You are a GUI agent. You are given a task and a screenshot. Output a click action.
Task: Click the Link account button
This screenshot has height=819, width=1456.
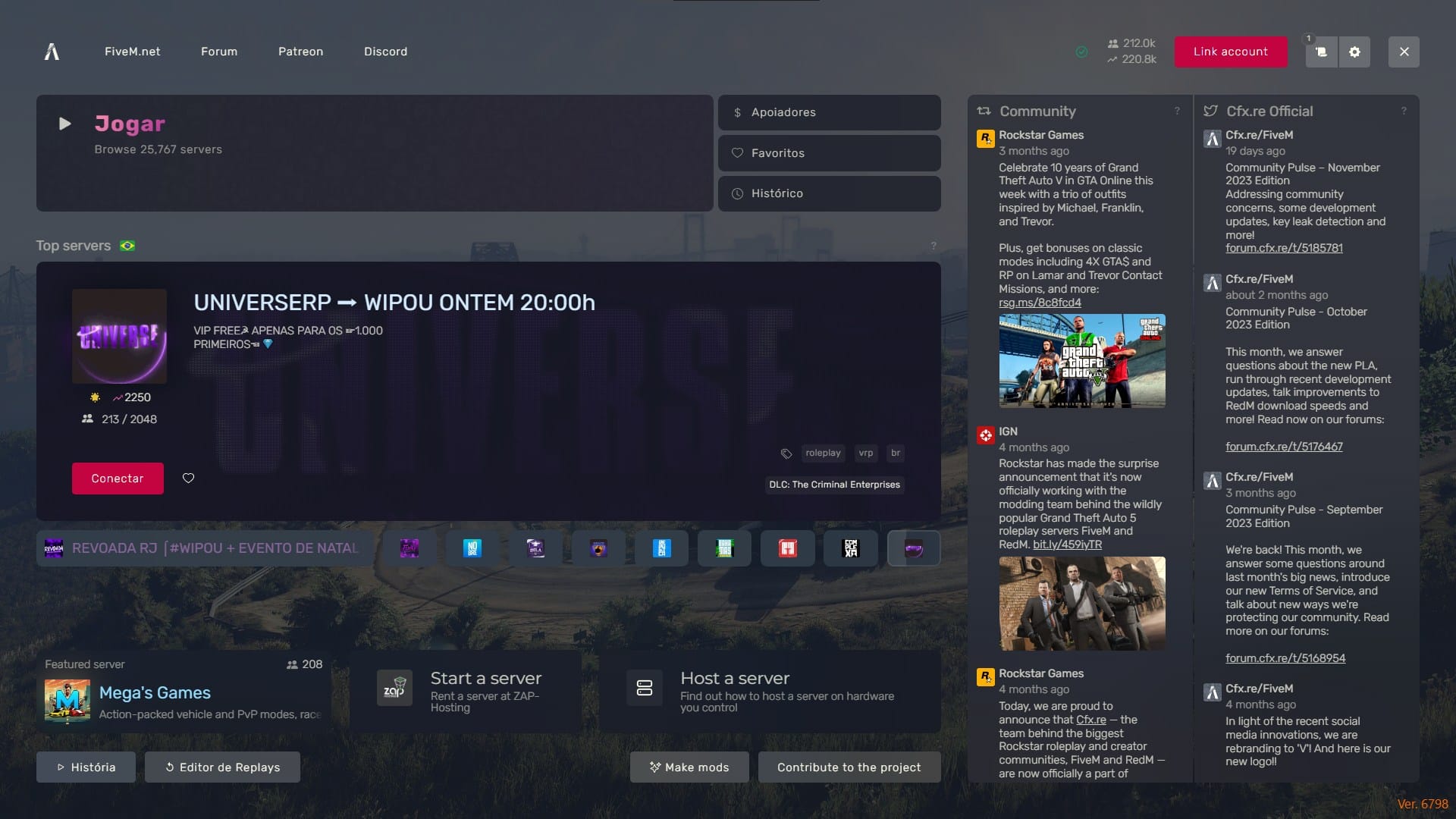point(1230,52)
